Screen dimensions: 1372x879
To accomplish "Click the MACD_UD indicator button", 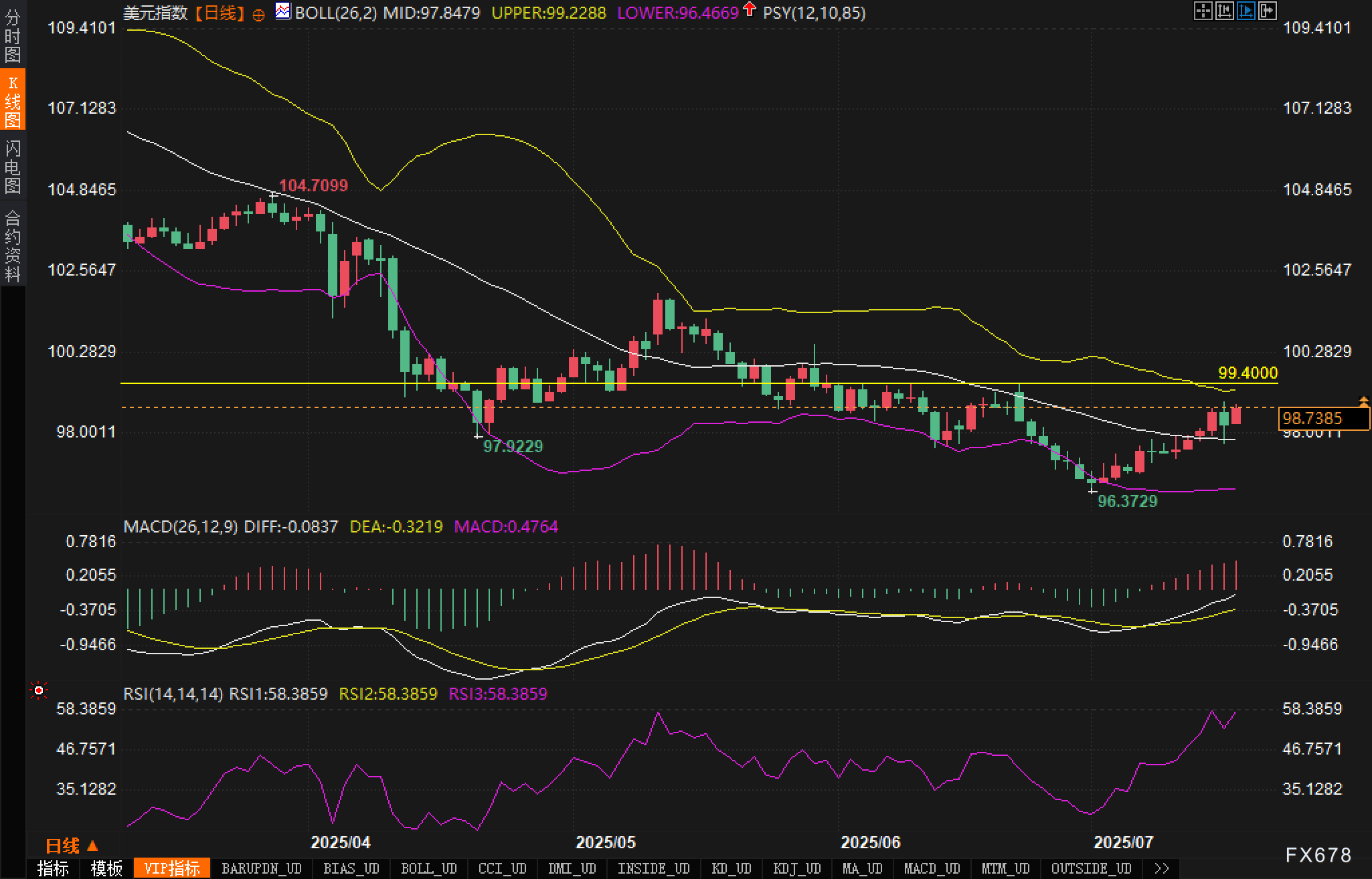I will click(x=932, y=868).
